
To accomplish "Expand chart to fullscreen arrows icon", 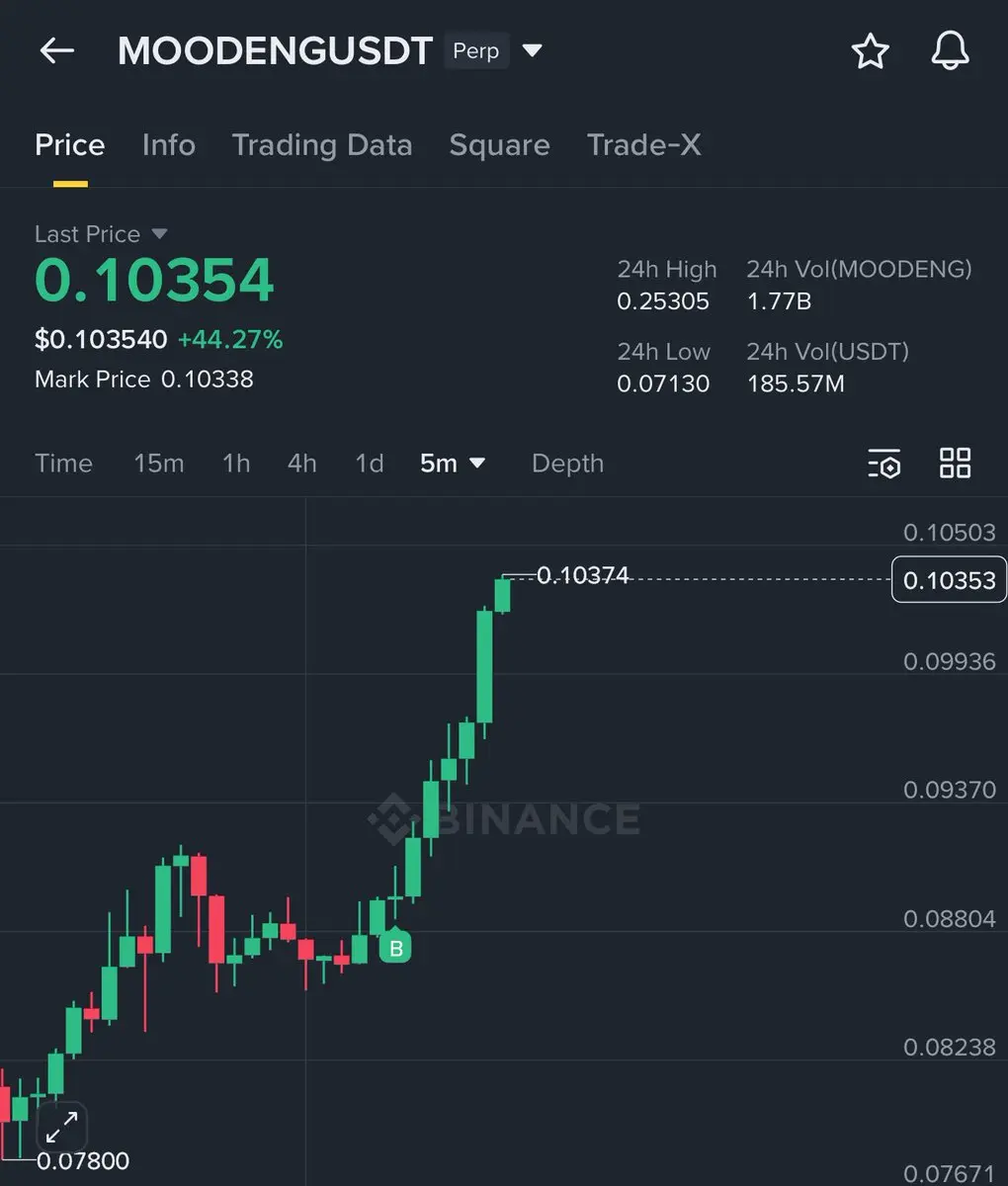I will tap(61, 1127).
